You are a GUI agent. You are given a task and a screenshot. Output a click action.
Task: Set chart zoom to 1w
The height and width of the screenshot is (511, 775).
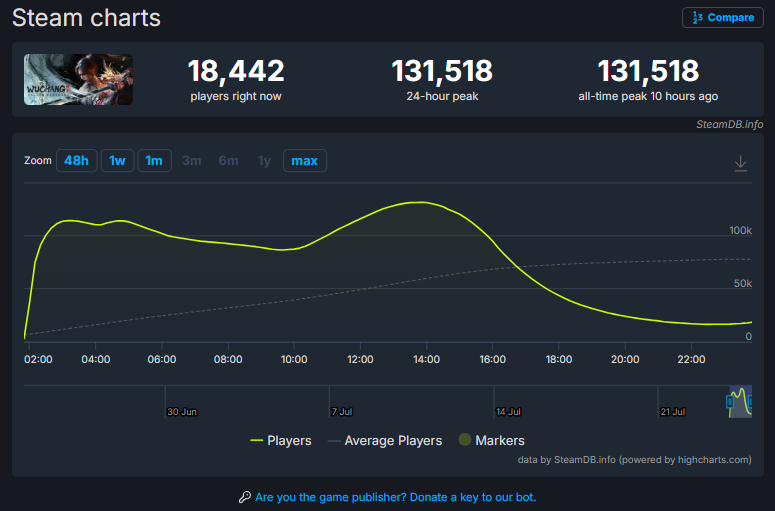[x=117, y=161]
